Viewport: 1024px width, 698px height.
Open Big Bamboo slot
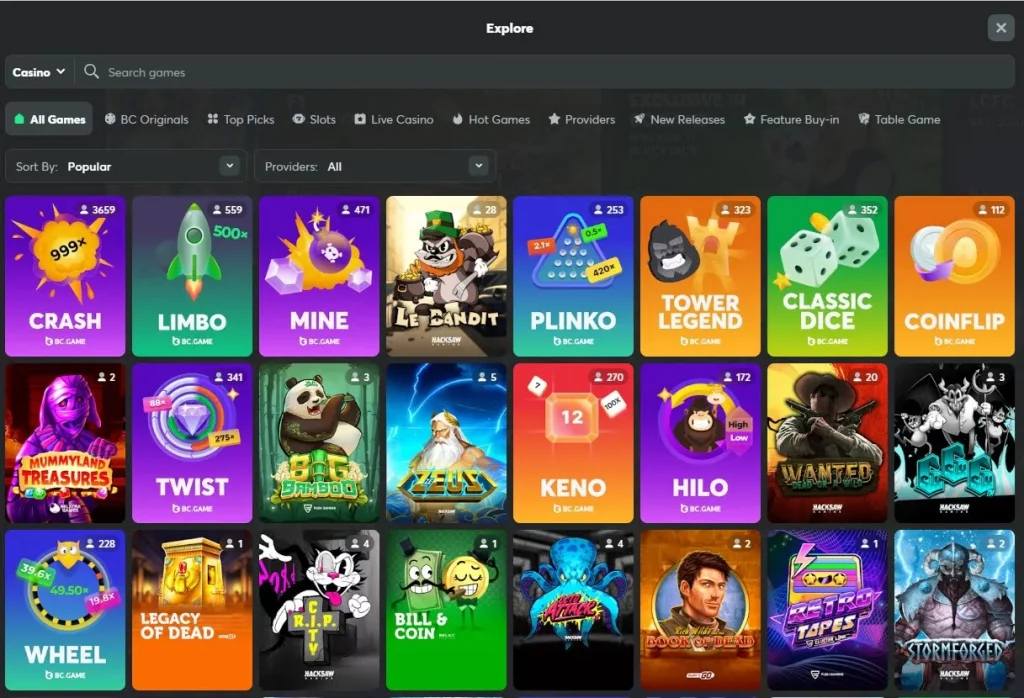319,443
